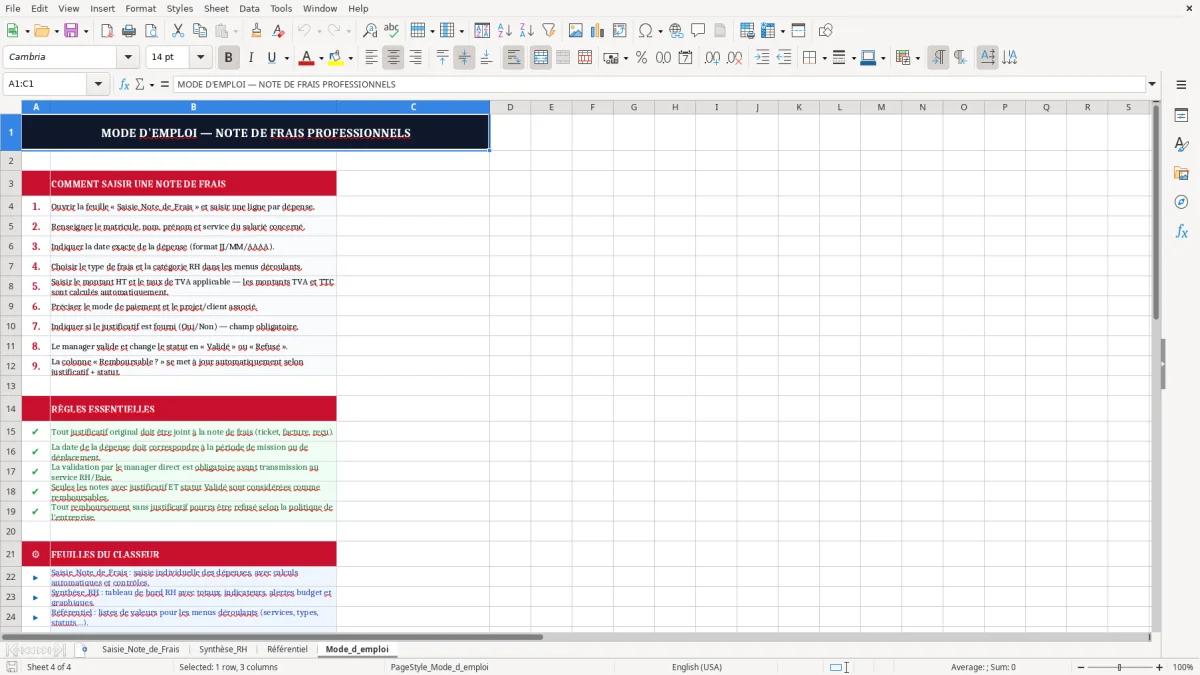The width and height of the screenshot is (1200, 675).
Task: Switch to the Synthèse_RH sheet tab
Action: click(x=223, y=649)
